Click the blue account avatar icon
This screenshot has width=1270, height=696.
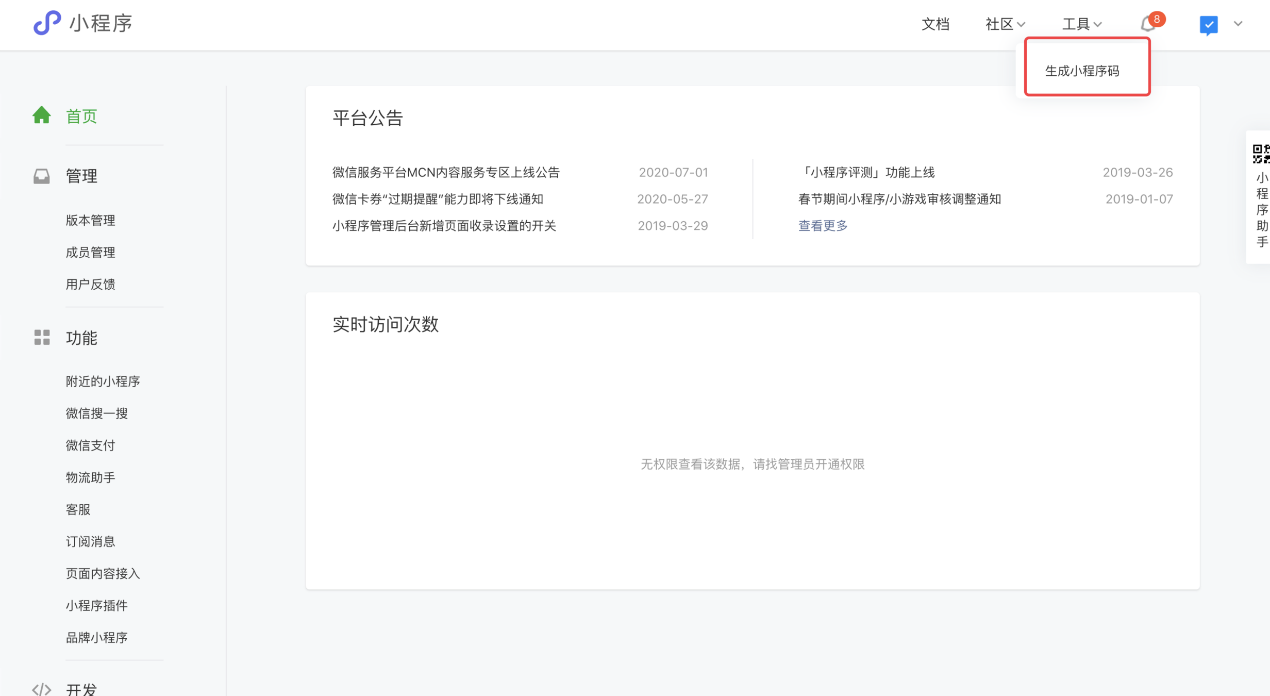[1209, 25]
